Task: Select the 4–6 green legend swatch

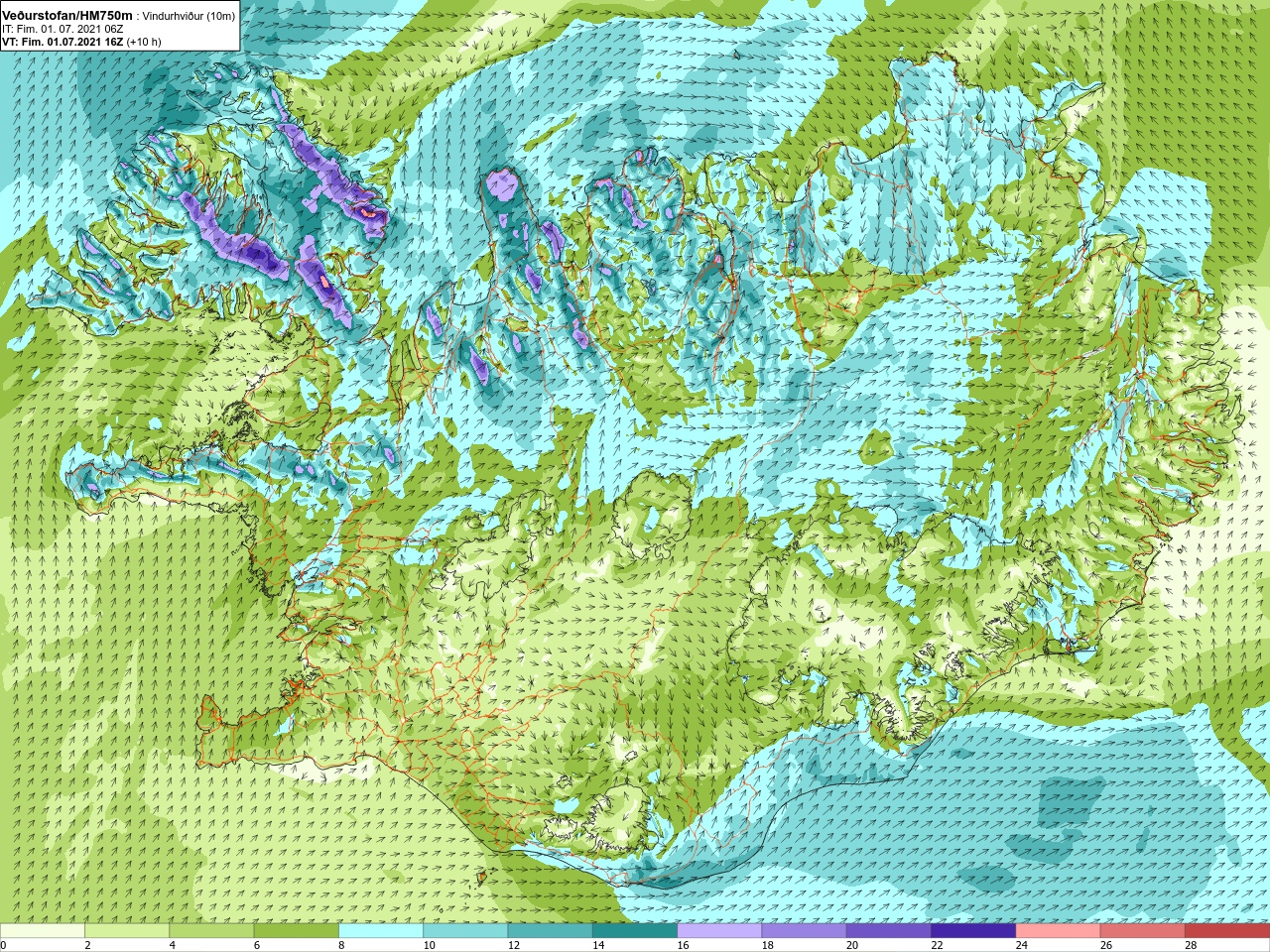Action: (x=211, y=931)
